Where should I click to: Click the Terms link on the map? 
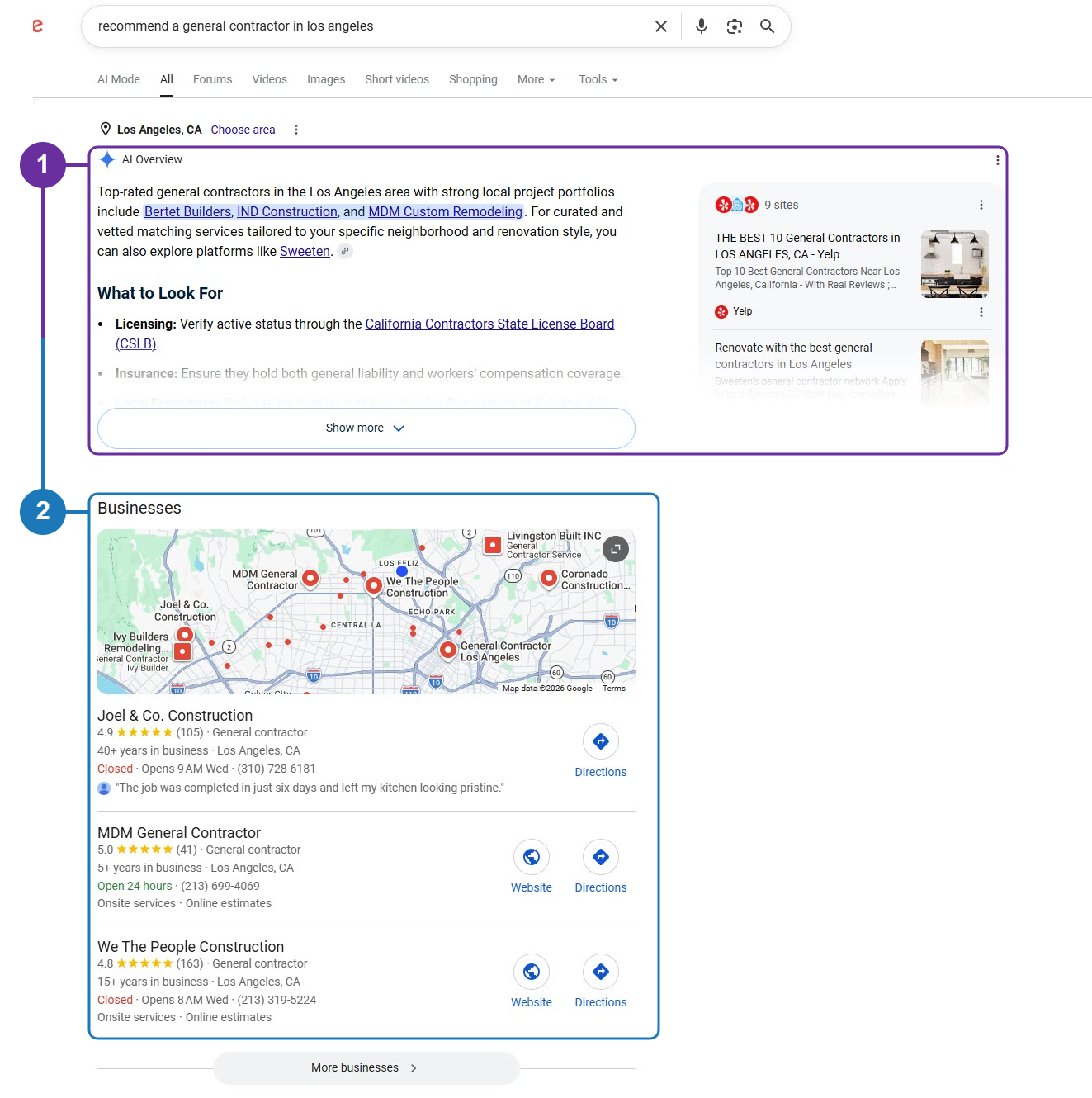click(614, 688)
